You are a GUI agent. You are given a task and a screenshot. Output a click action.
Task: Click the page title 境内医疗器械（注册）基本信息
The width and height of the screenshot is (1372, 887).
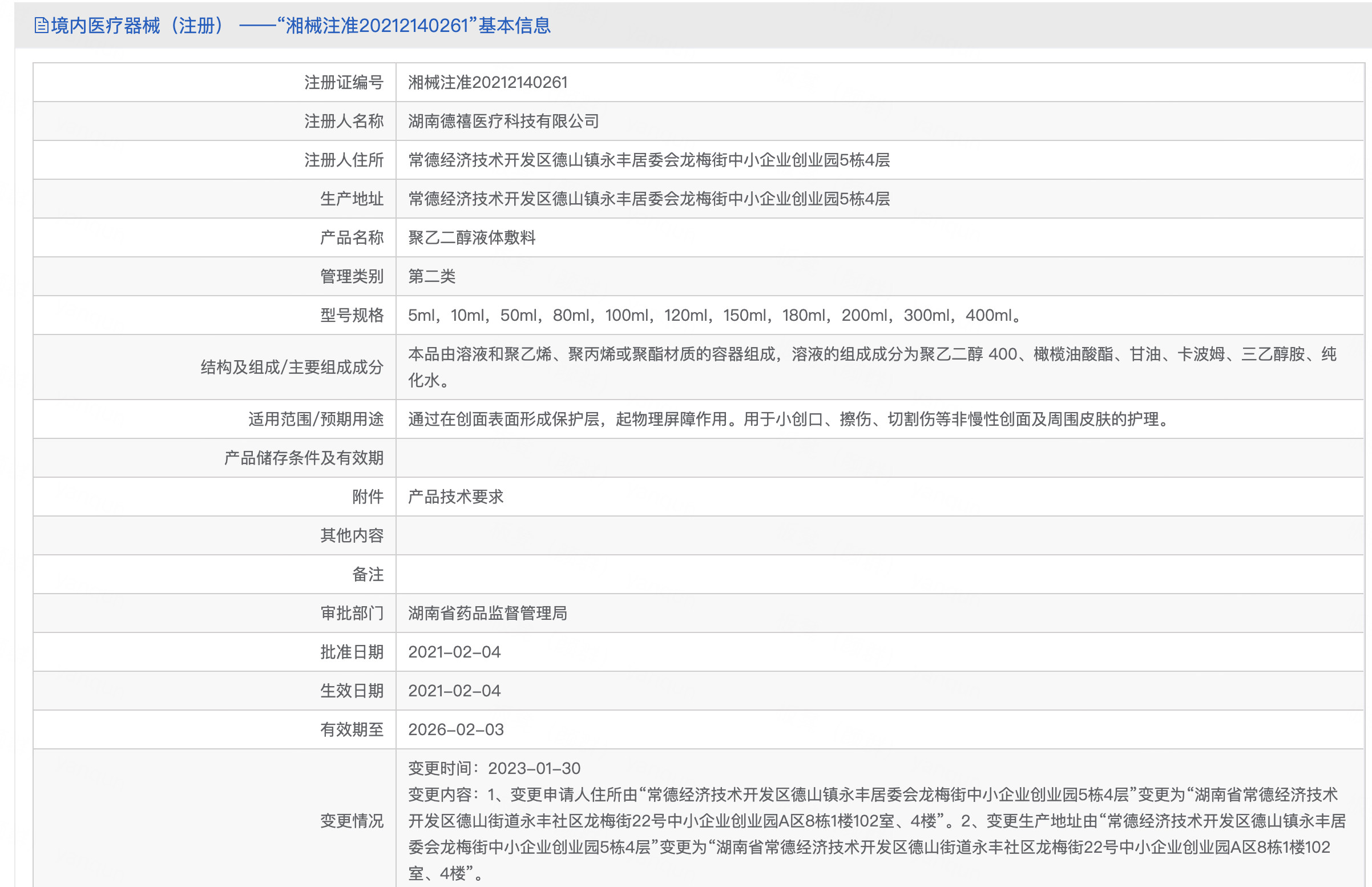pos(301,25)
